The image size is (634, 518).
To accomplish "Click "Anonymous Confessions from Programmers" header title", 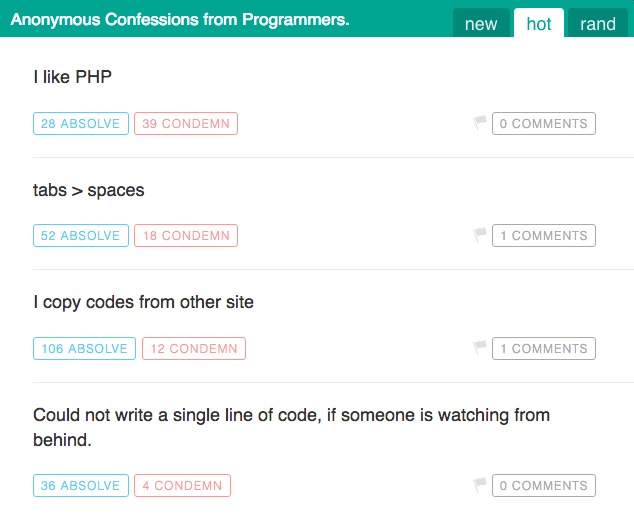I will pyautogui.click(x=180, y=20).
